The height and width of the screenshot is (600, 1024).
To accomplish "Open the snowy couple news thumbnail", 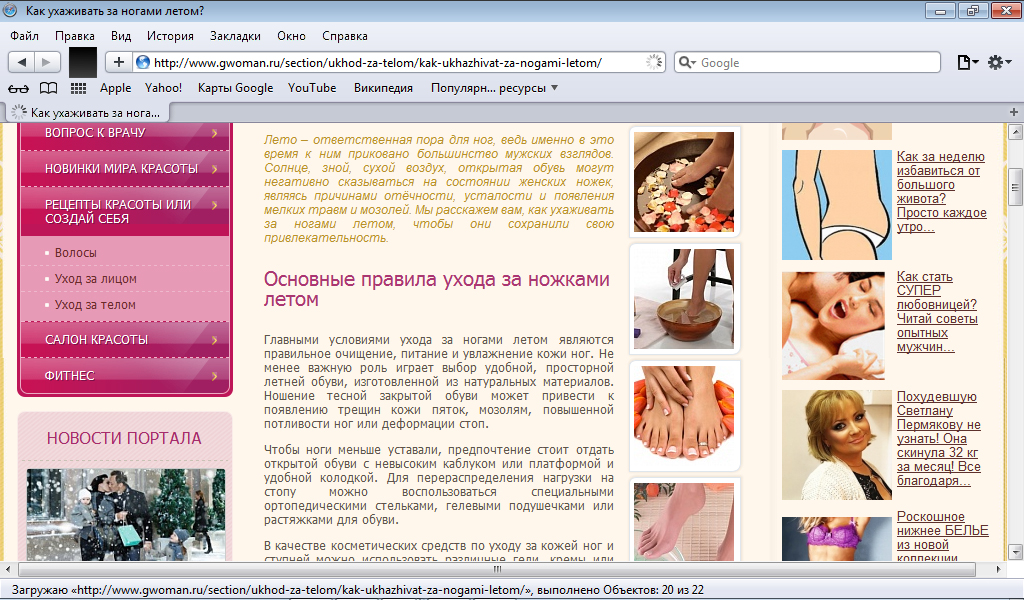I will [126, 514].
